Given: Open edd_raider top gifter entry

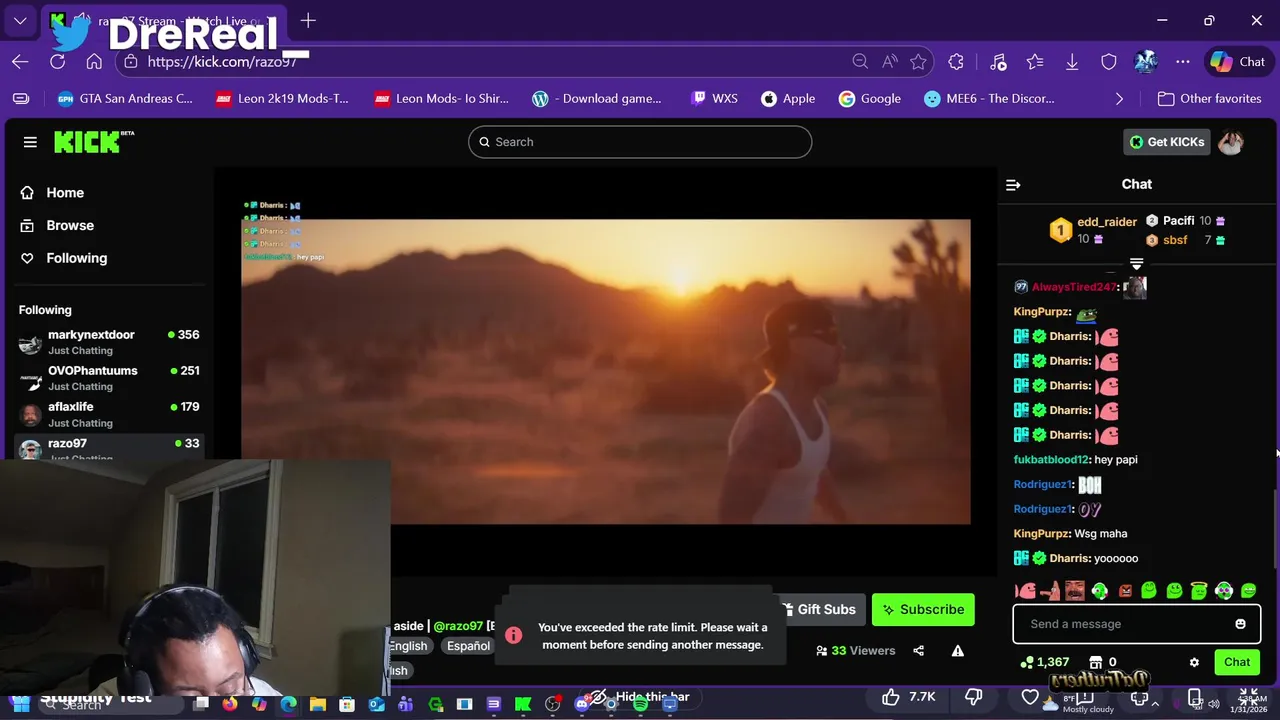Looking at the screenshot, I should (1094, 230).
